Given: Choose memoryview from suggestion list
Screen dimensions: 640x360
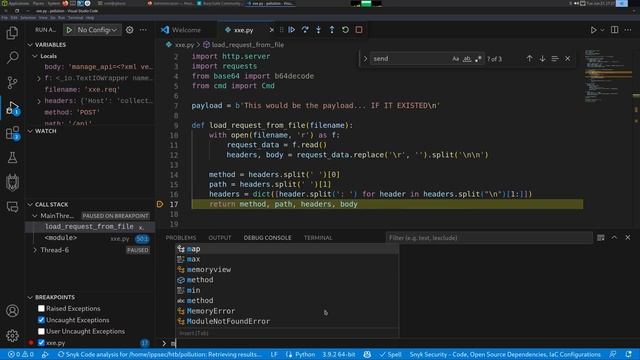Looking at the screenshot, I should click(287, 269).
